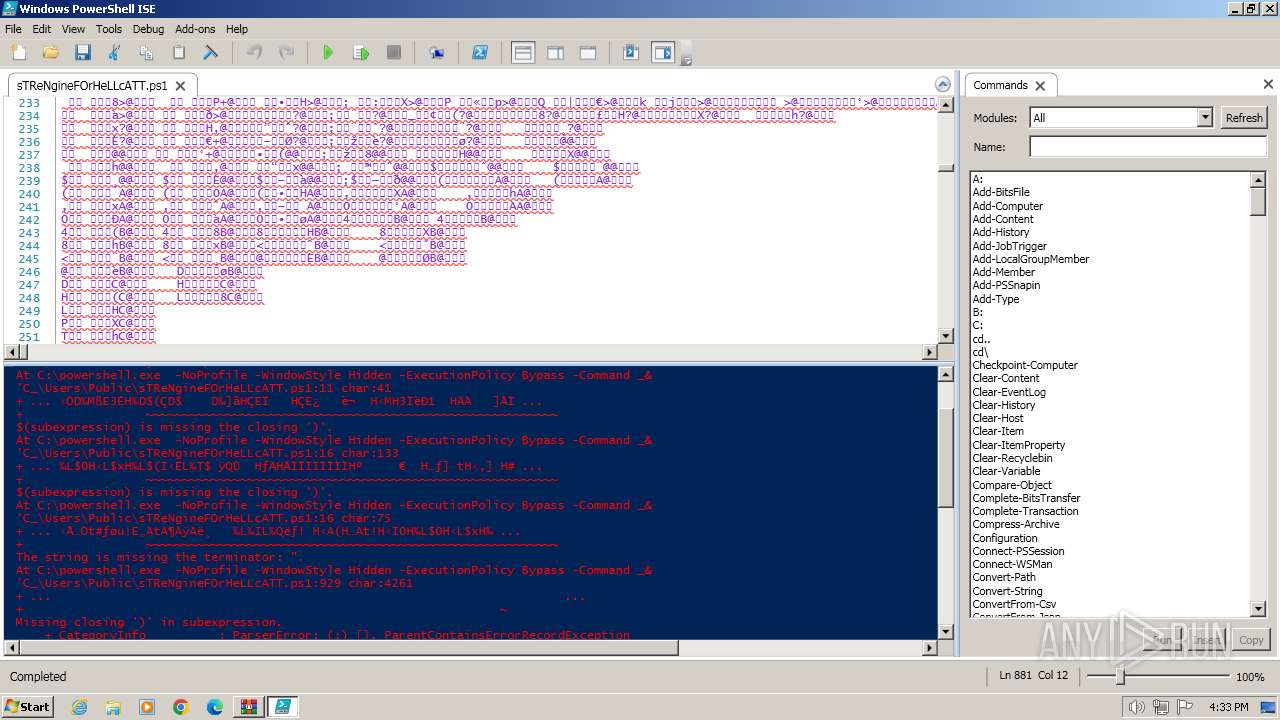
Task: Click the commands list vertical scrollbar
Action: click(1259, 395)
